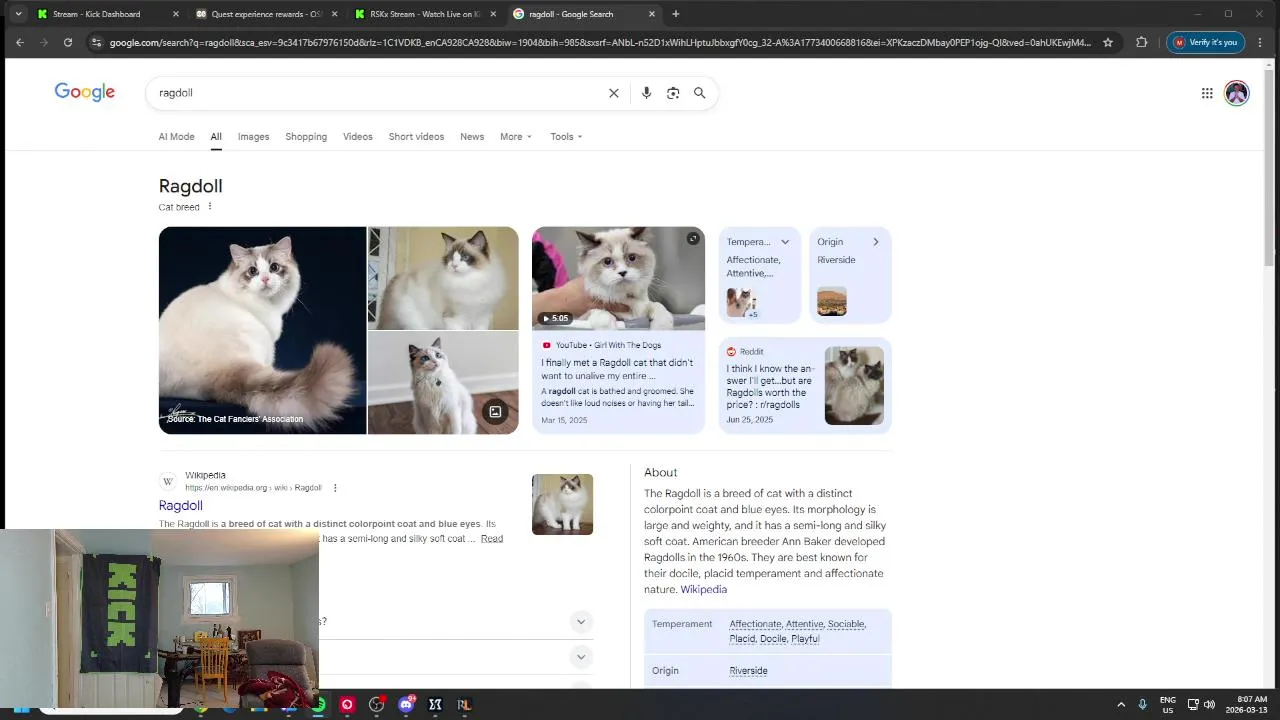Open the Tools dropdown
The width and height of the screenshot is (1280, 720).
(x=566, y=137)
